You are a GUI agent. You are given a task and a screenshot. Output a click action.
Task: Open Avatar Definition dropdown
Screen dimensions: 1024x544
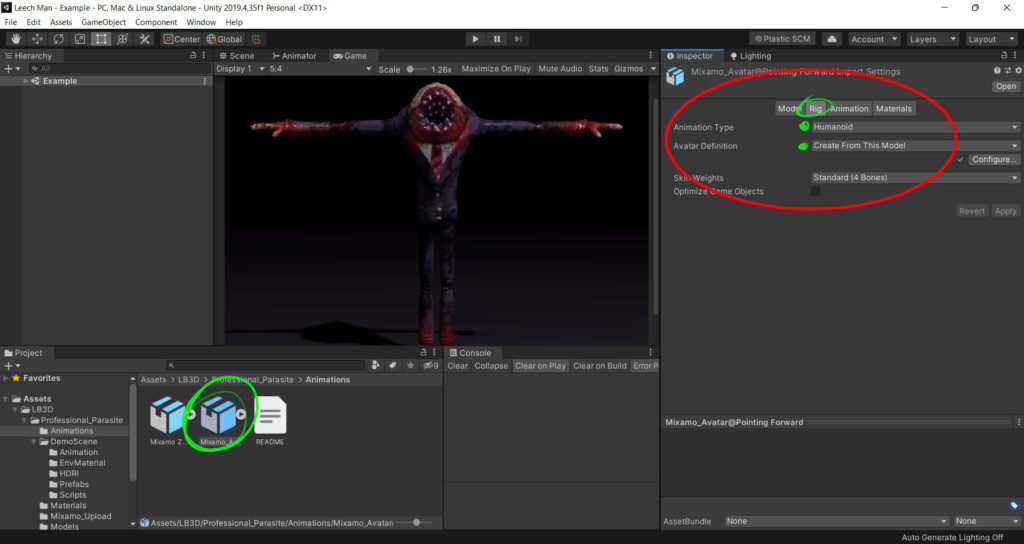[914, 146]
